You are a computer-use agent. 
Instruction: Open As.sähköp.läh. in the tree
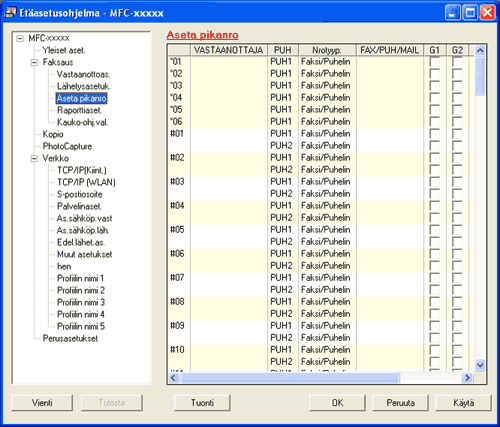[83, 230]
